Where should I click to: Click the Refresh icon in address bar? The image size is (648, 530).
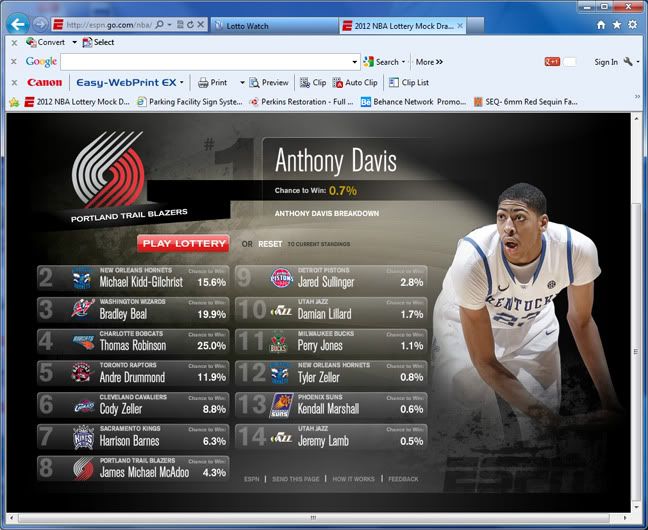[190, 25]
